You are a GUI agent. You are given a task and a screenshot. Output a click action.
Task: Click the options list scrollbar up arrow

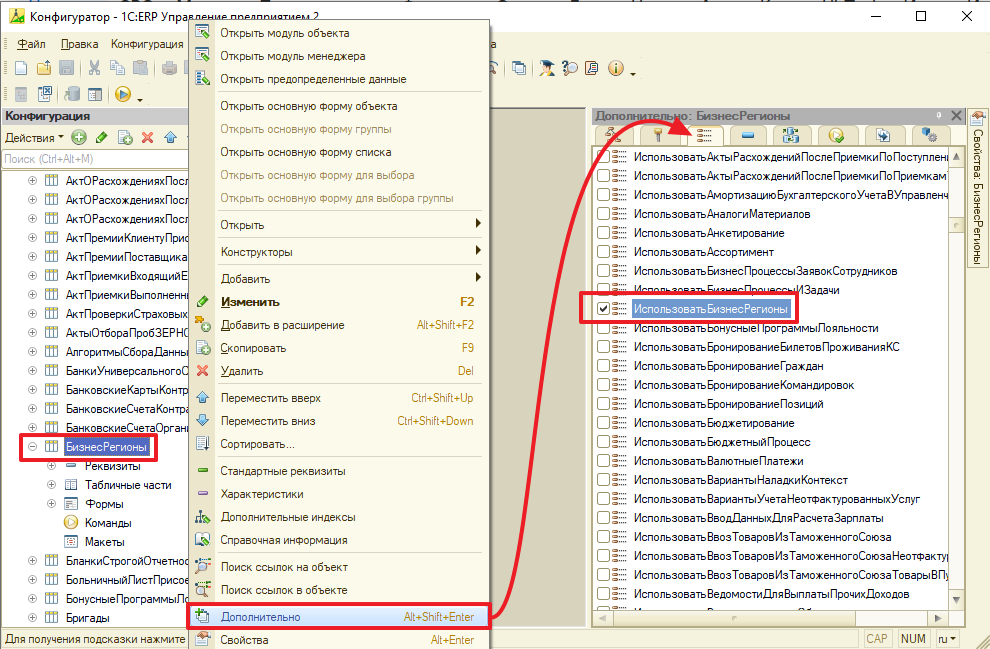click(956, 156)
